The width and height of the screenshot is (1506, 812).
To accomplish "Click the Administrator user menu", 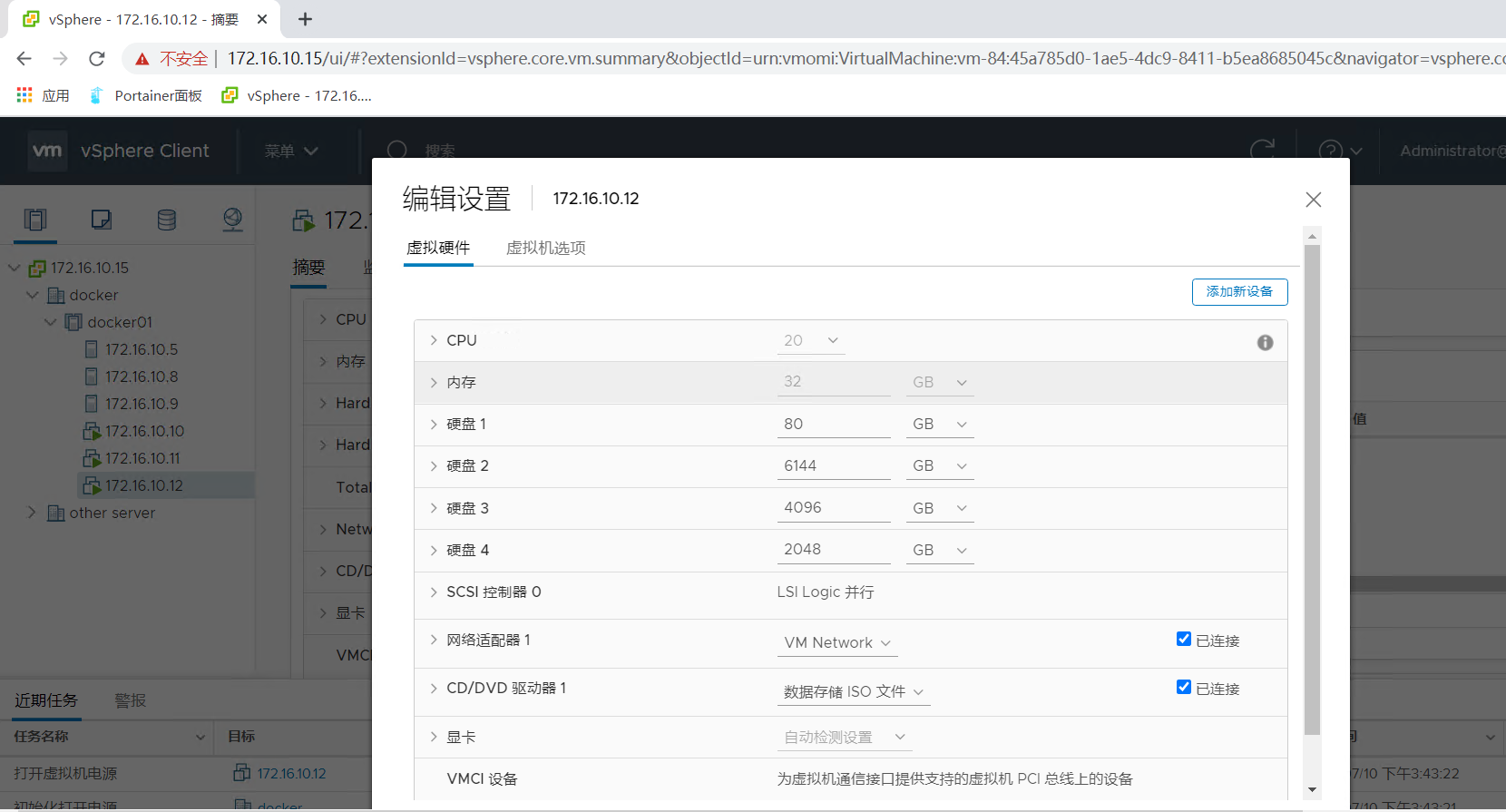I will point(1452,151).
